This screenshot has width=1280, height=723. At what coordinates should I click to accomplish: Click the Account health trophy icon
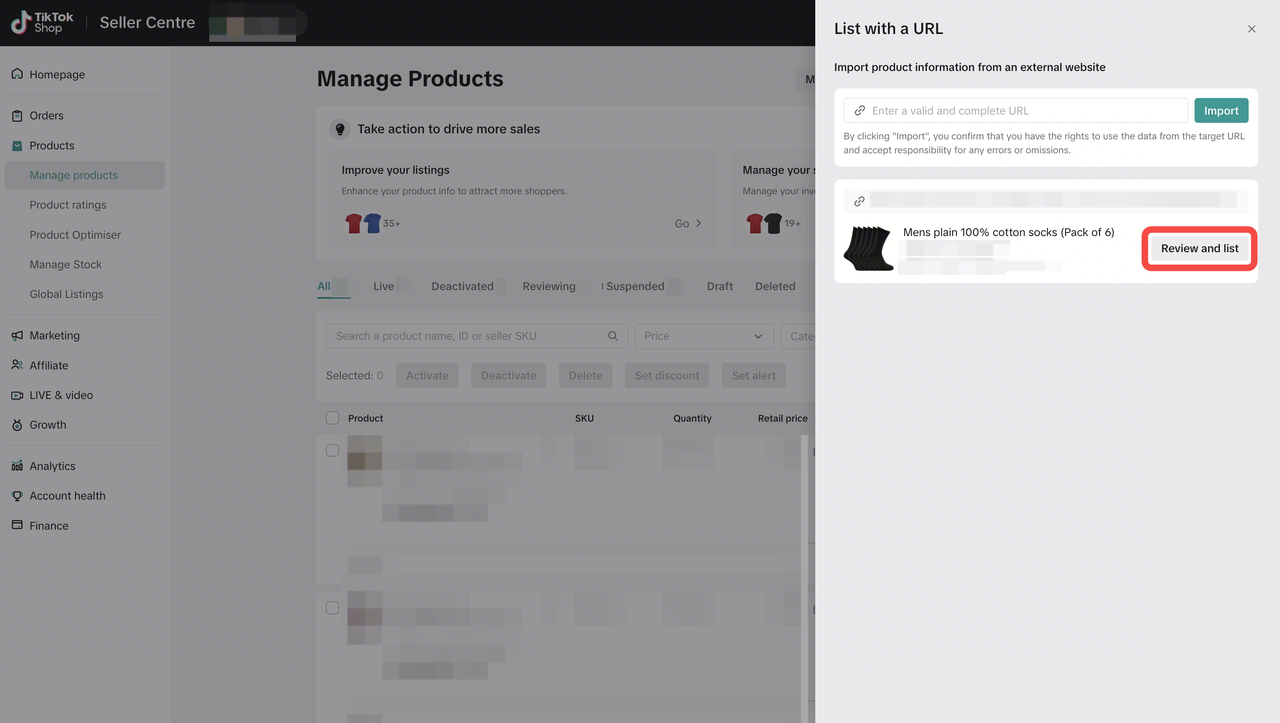(17, 496)
